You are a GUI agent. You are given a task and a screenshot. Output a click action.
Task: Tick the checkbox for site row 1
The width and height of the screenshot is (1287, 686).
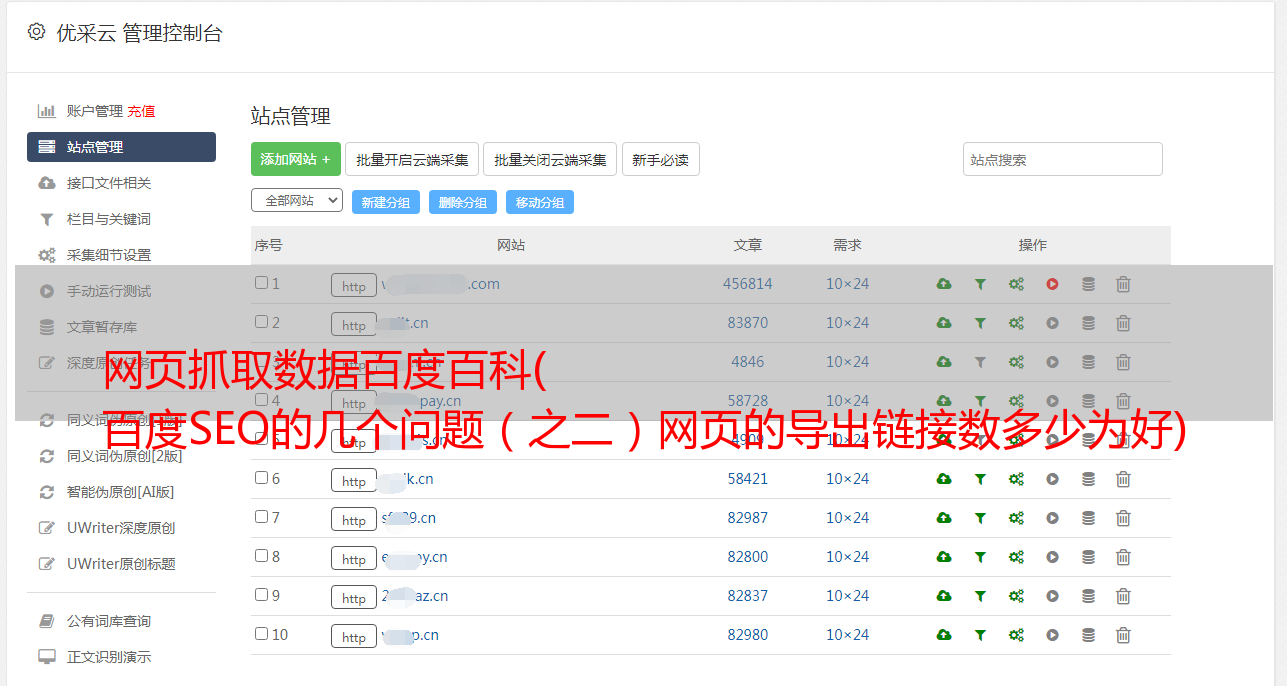[261, 283]
